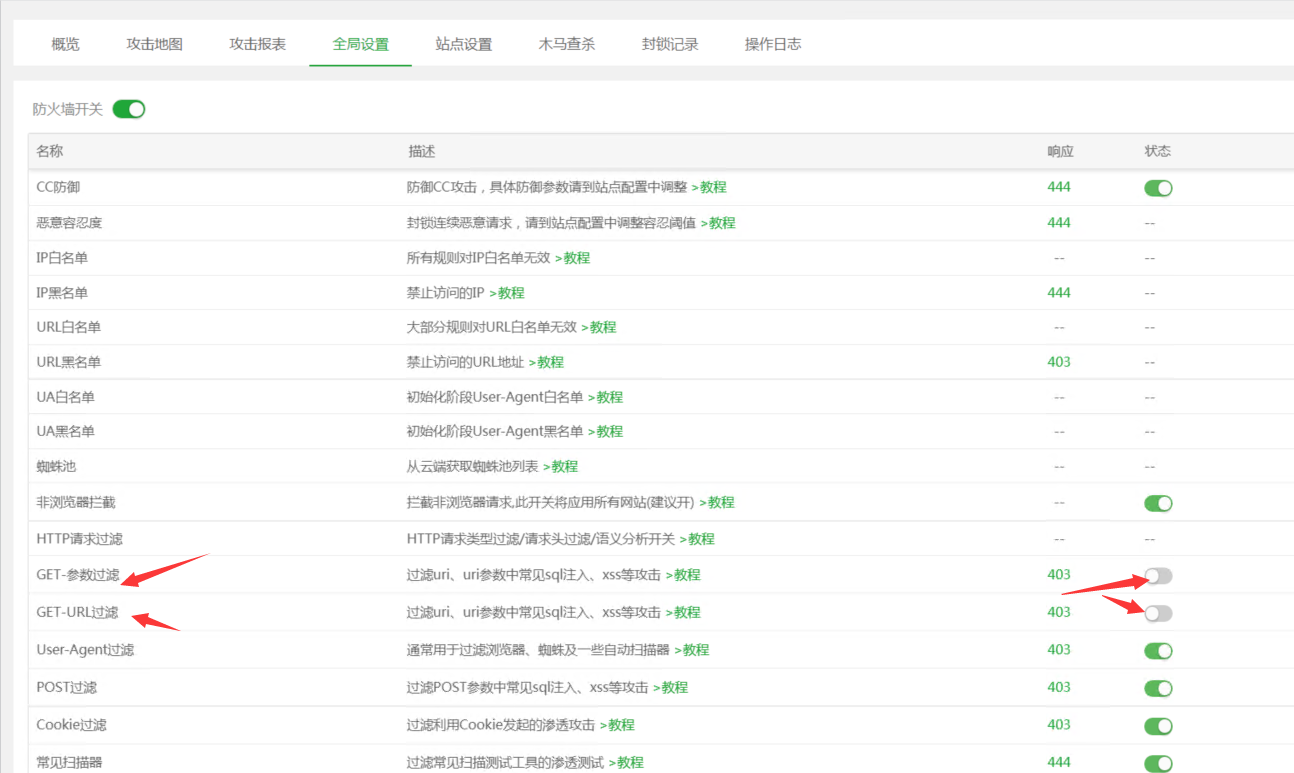Open the 教程 link for IP白名单

point(573,258)
